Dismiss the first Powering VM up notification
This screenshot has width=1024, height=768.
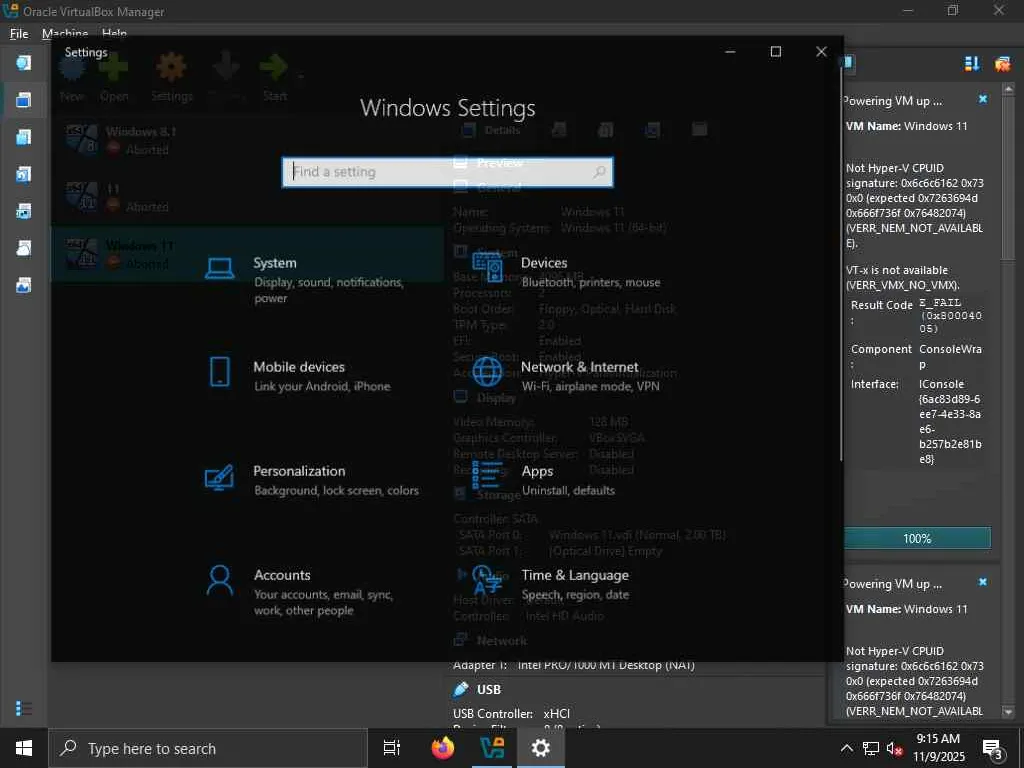click(983, 99)
